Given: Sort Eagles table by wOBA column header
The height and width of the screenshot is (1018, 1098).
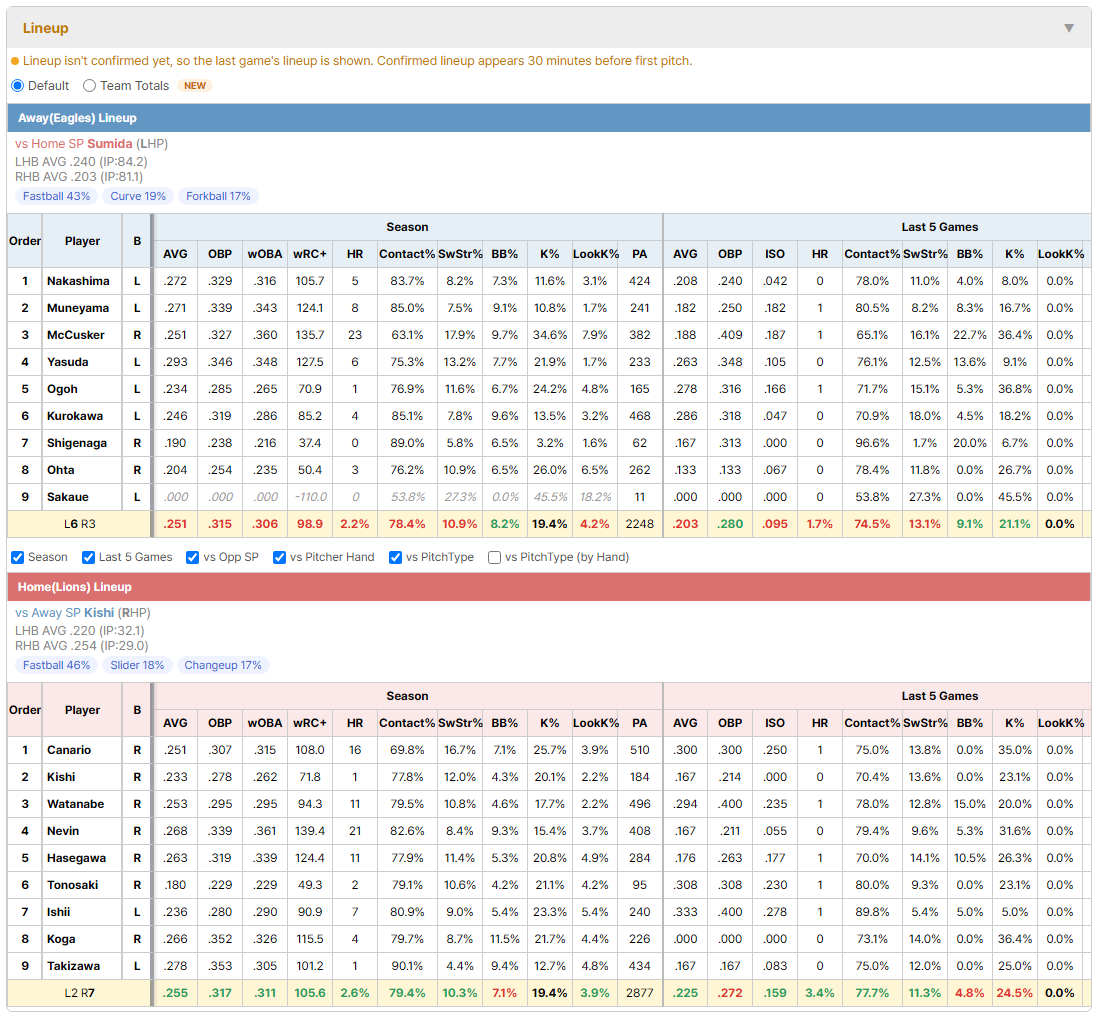Looking at the screenshot, I should 265,254.
